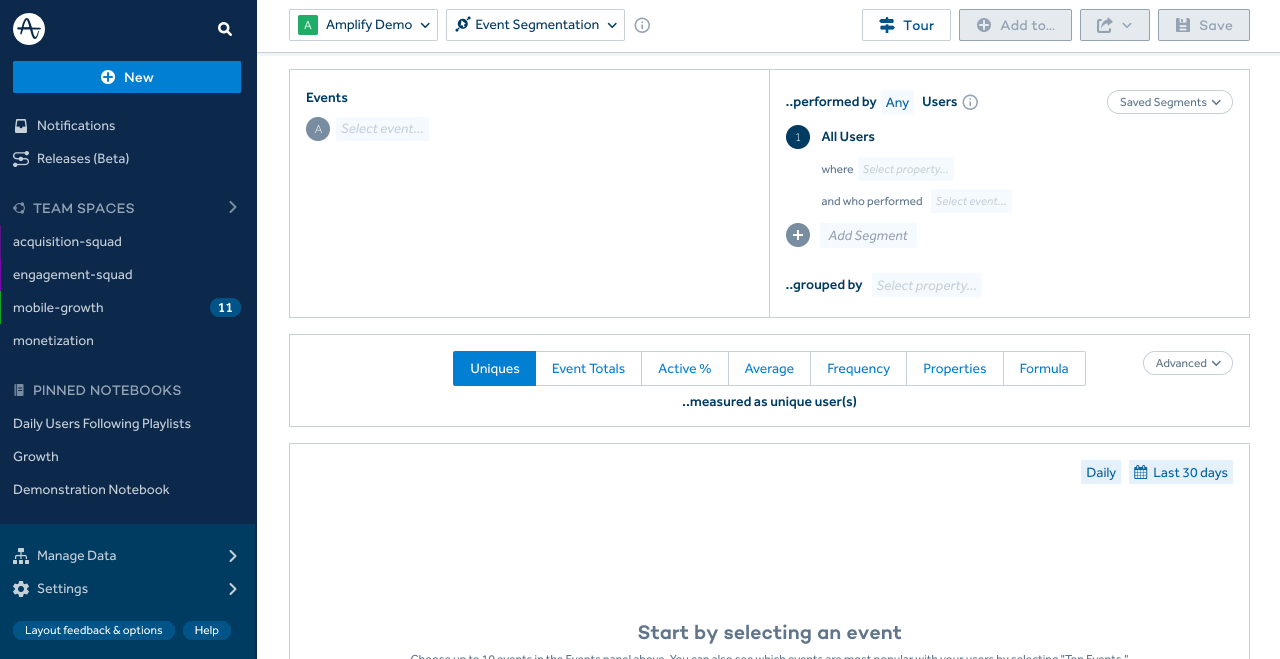Select the Formula tab
Image resolution: width=1280 pixels, height=659 pixels.
tap(1043, 368)
